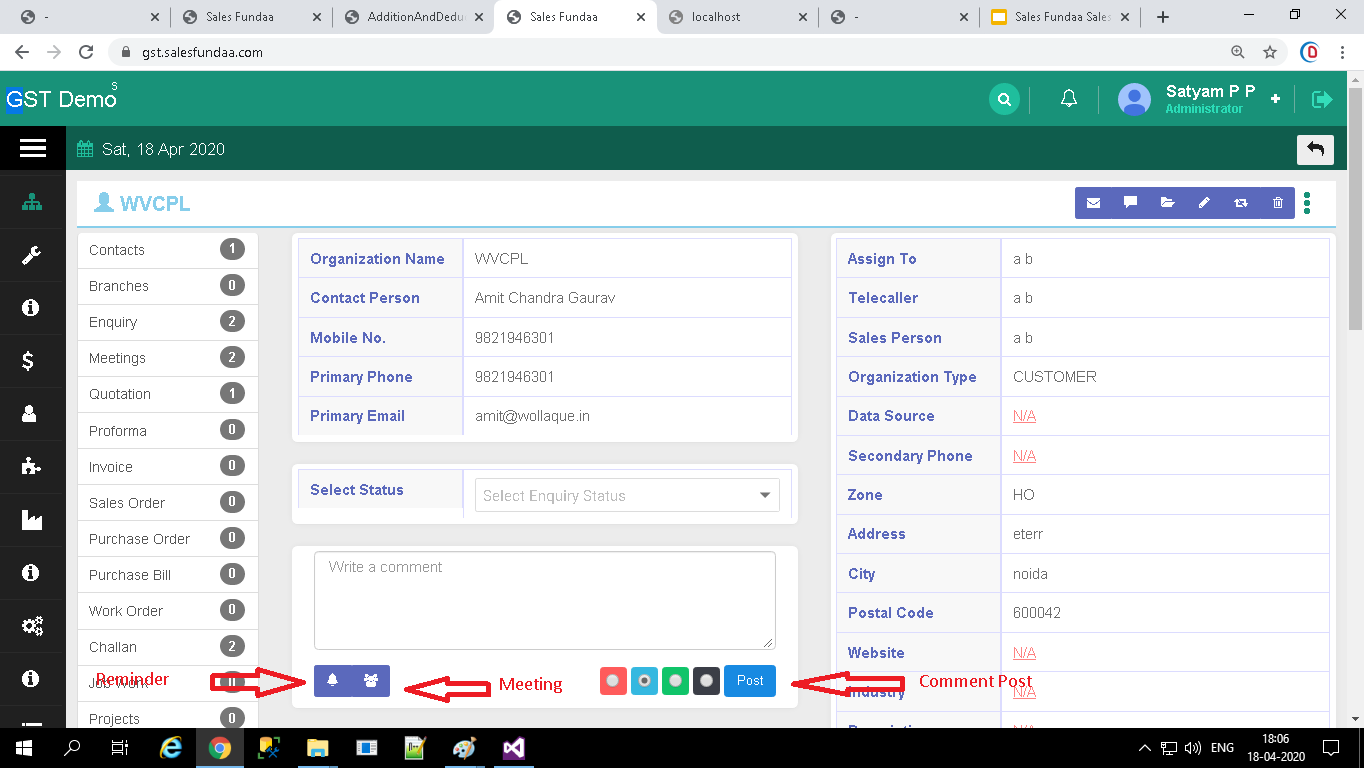
Task: Select the green comment radio button
Action: 676,681
